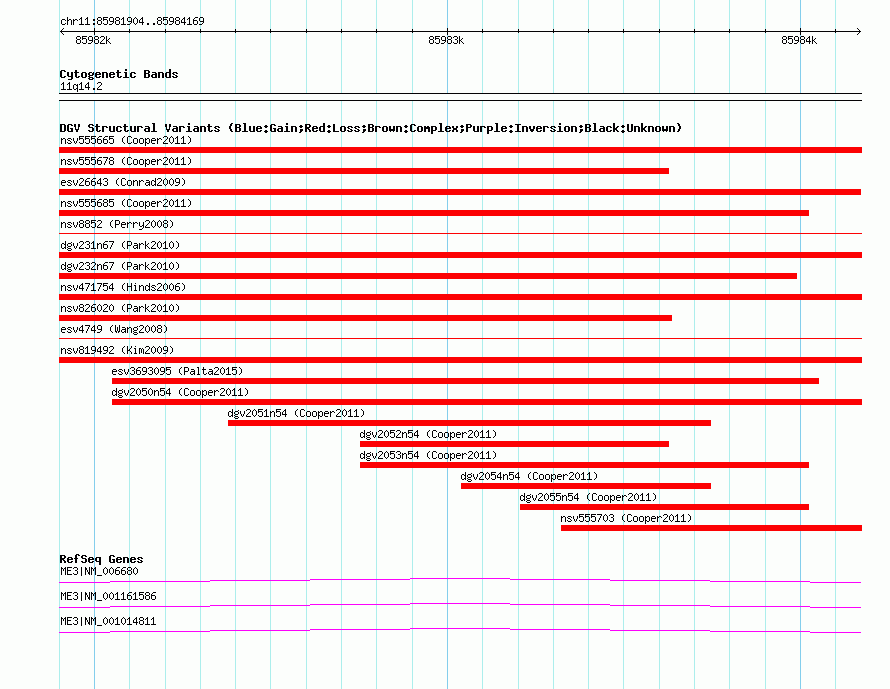Click the red bar under nsv555703
890x689 pixels.
[711, 528]
